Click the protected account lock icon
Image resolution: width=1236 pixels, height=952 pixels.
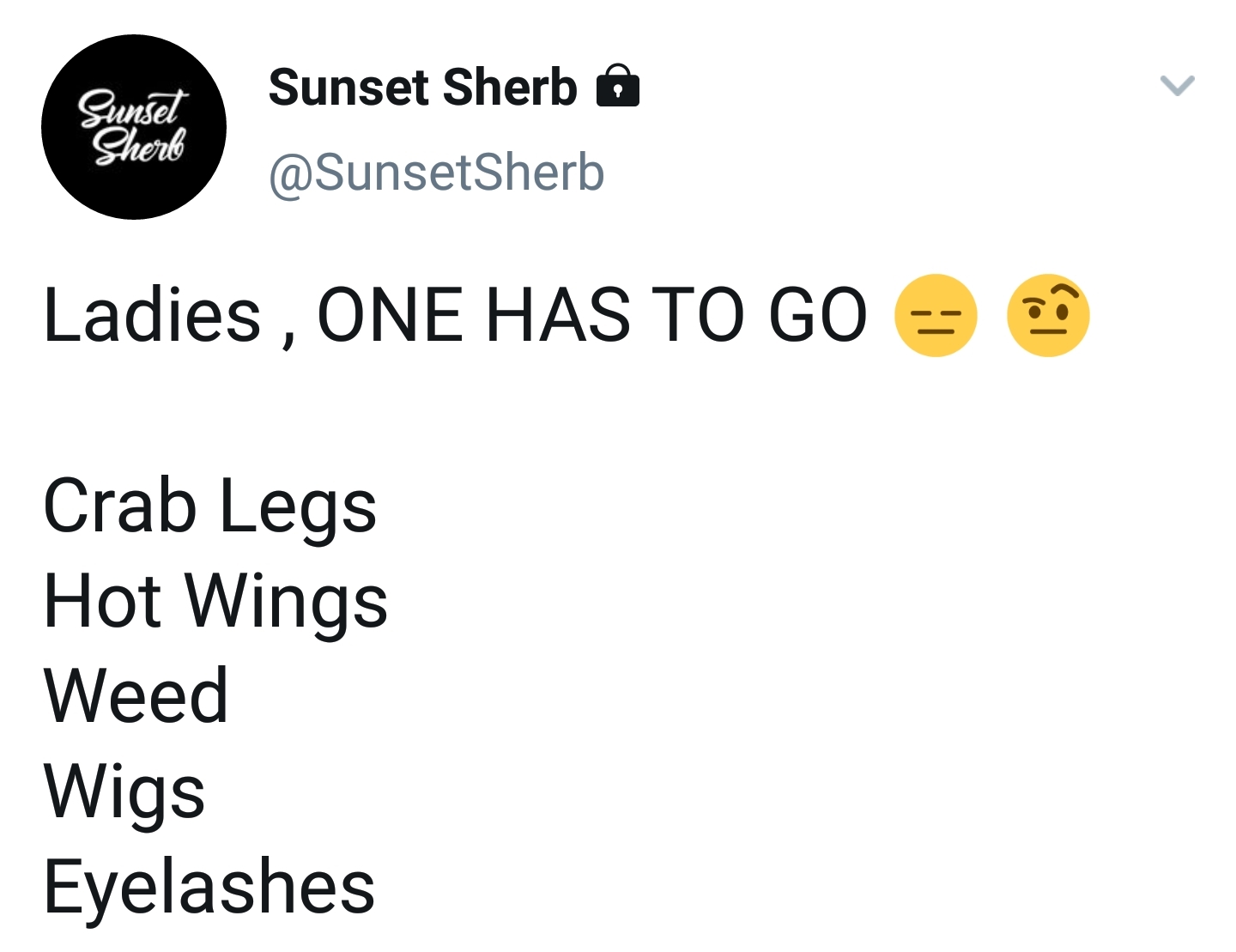618,85
